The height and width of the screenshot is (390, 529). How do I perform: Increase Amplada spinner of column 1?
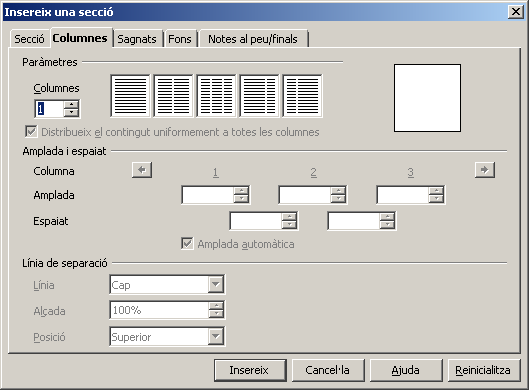pos(241,191)
